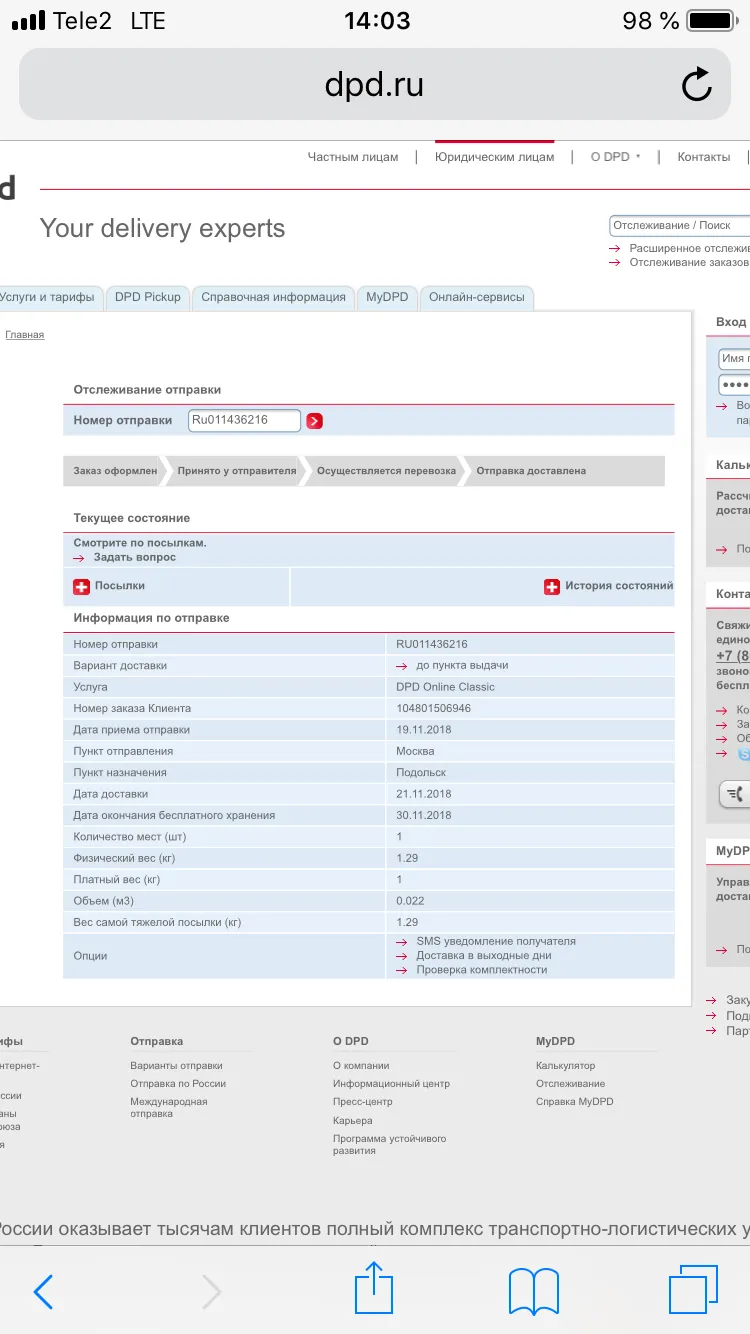Click the Skype icon in contacts
Image resolution: width=750 pixels, height=1334 pixels.
pyautogui.click(x=744, y=754)
